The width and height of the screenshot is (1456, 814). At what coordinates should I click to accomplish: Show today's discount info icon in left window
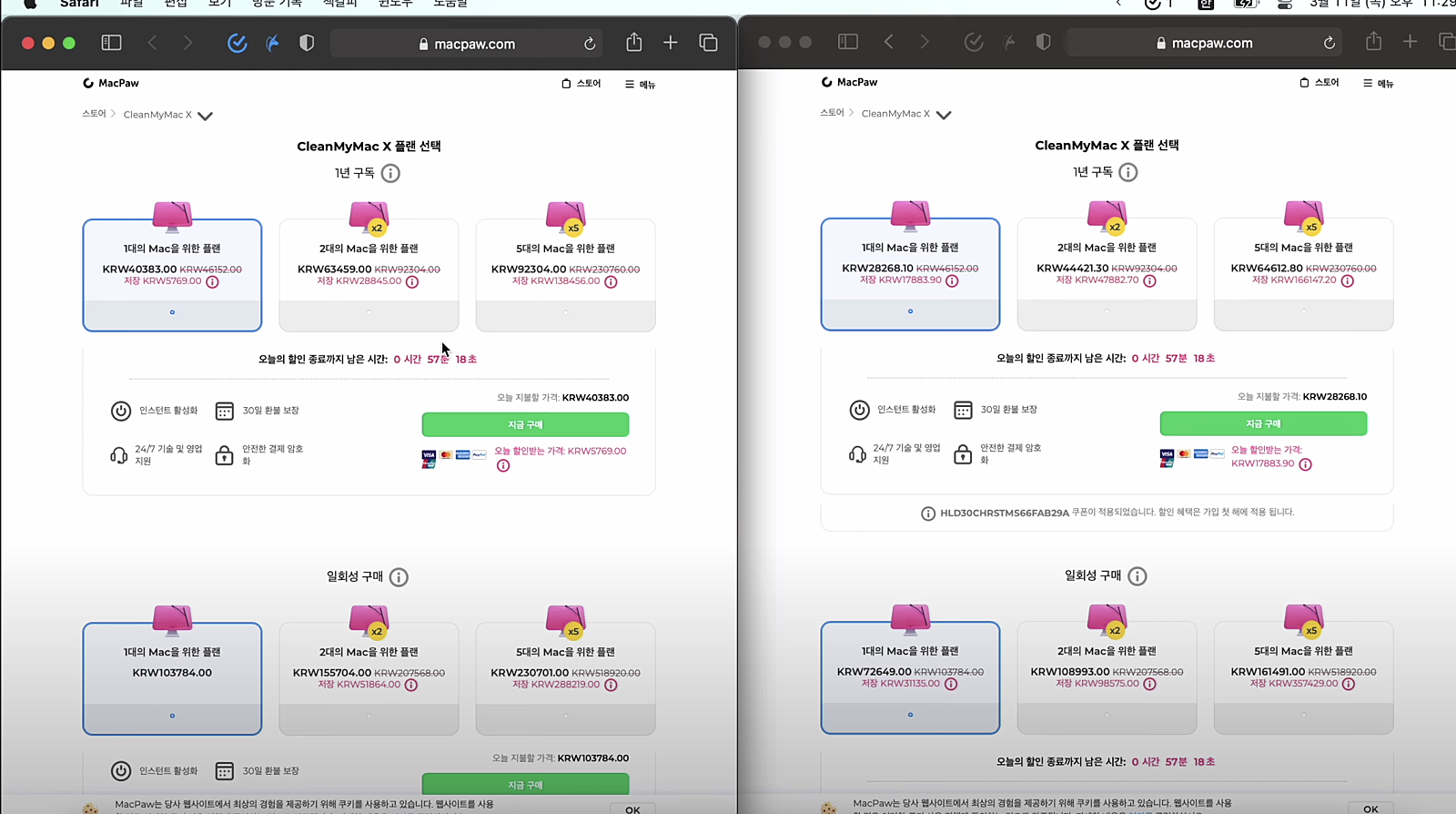[503, 466]
